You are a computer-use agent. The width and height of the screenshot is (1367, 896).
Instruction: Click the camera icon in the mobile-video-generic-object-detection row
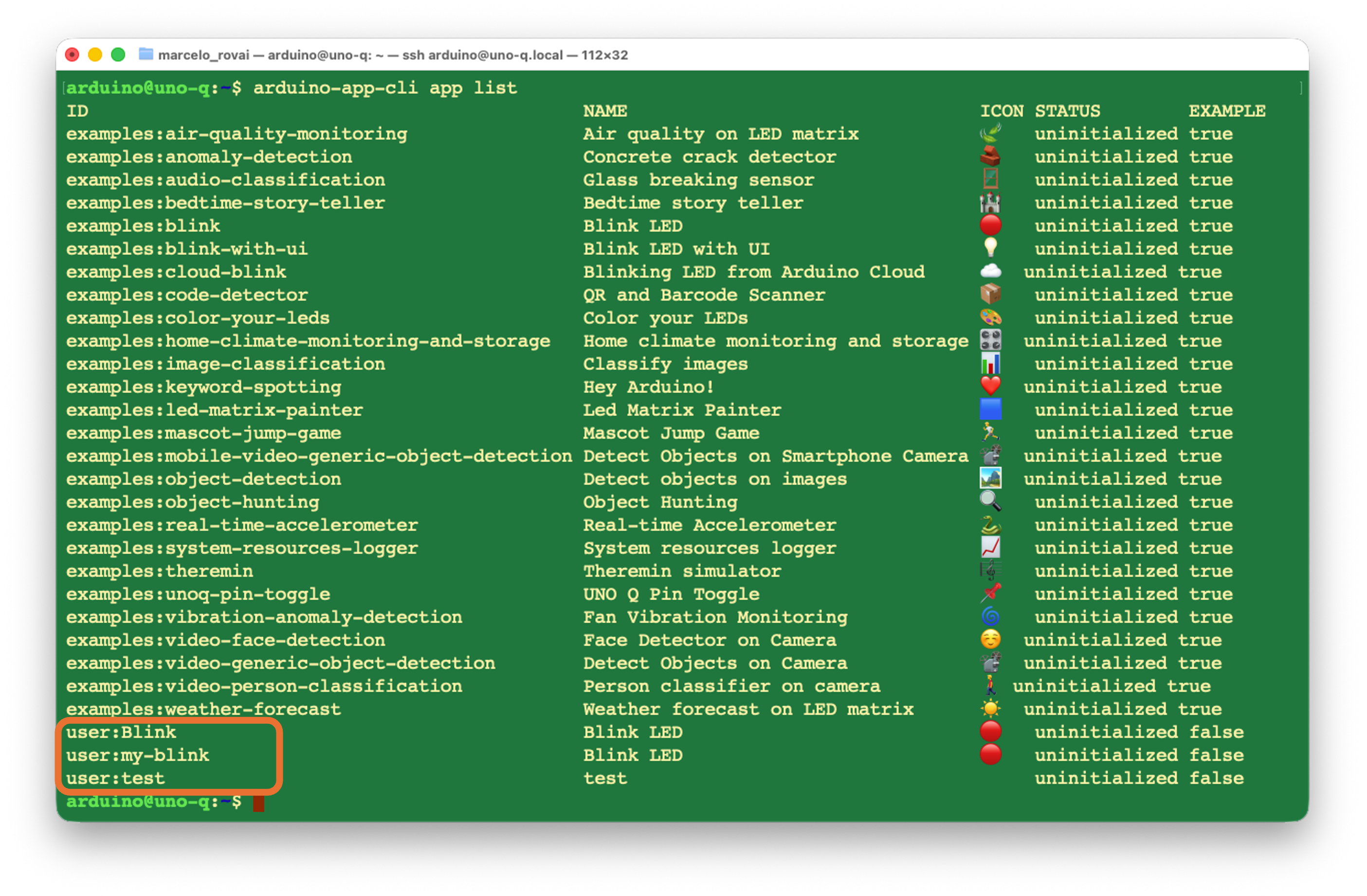pyautogui.click(x=990, y=455)
